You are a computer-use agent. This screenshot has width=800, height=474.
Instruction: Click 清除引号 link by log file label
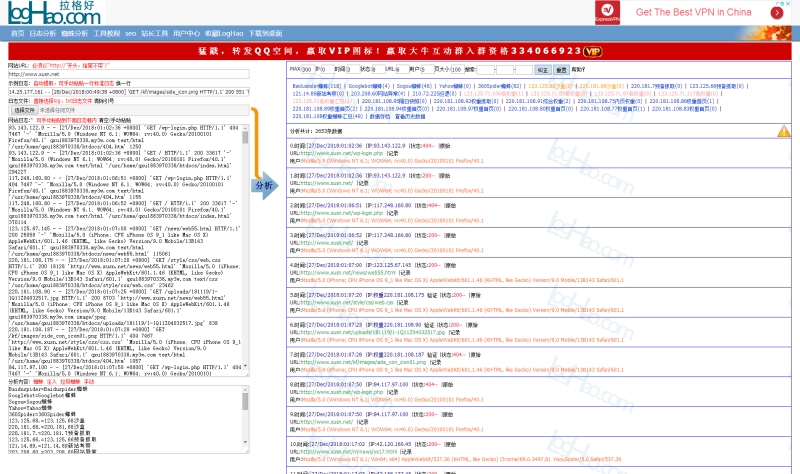pyautogui.click(x=104, y=101)
